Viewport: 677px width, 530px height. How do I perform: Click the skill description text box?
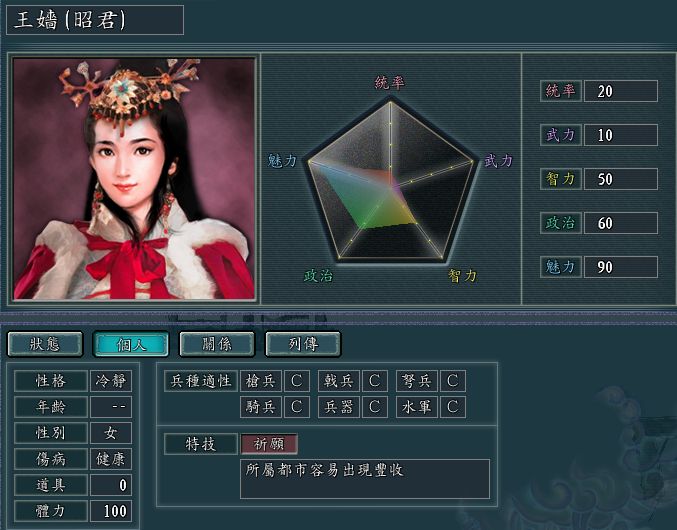[x=365, y=479]
